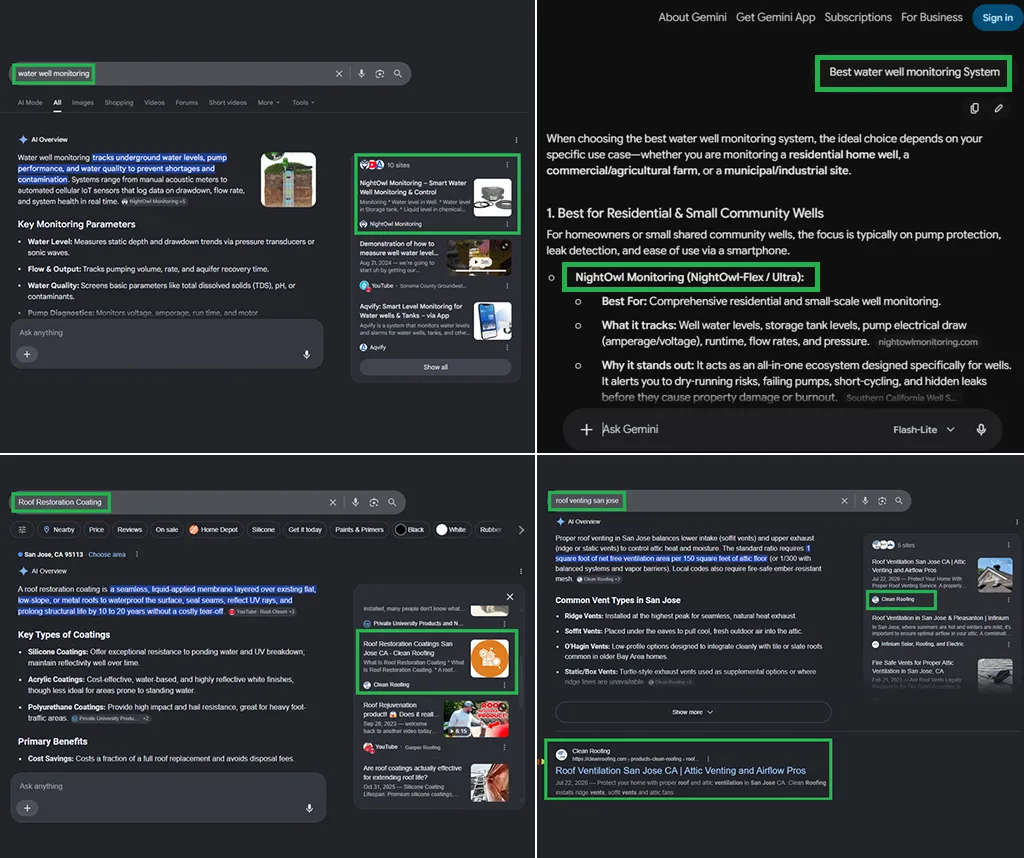Screen dimensions: 1024x858
Task: Toggle the Home Depot filter chip
Action: pos(214,530)
